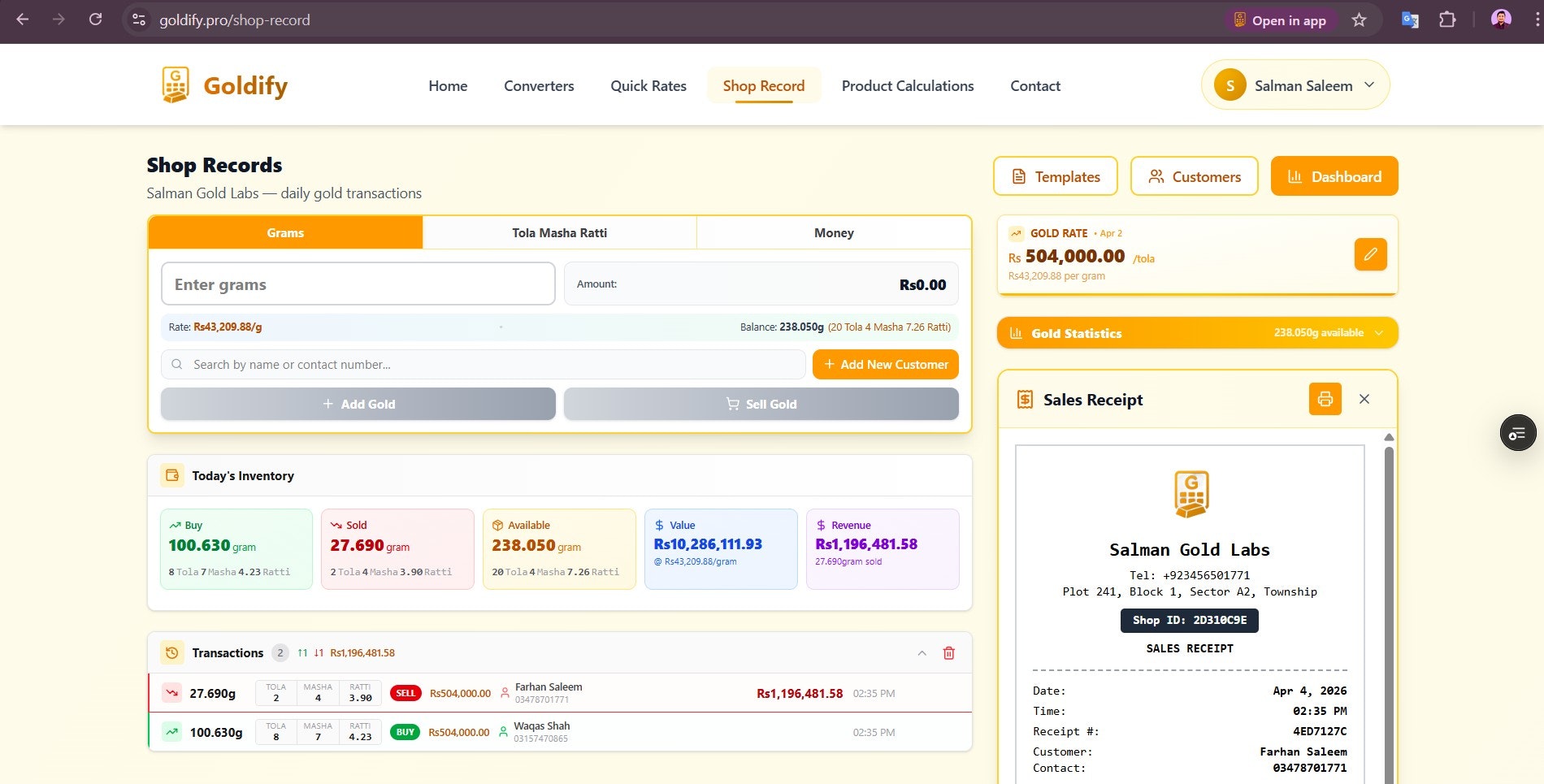1544x784 pixels.
Task: Reload the page with the refresh icon
Action: [x=95, y=19]
